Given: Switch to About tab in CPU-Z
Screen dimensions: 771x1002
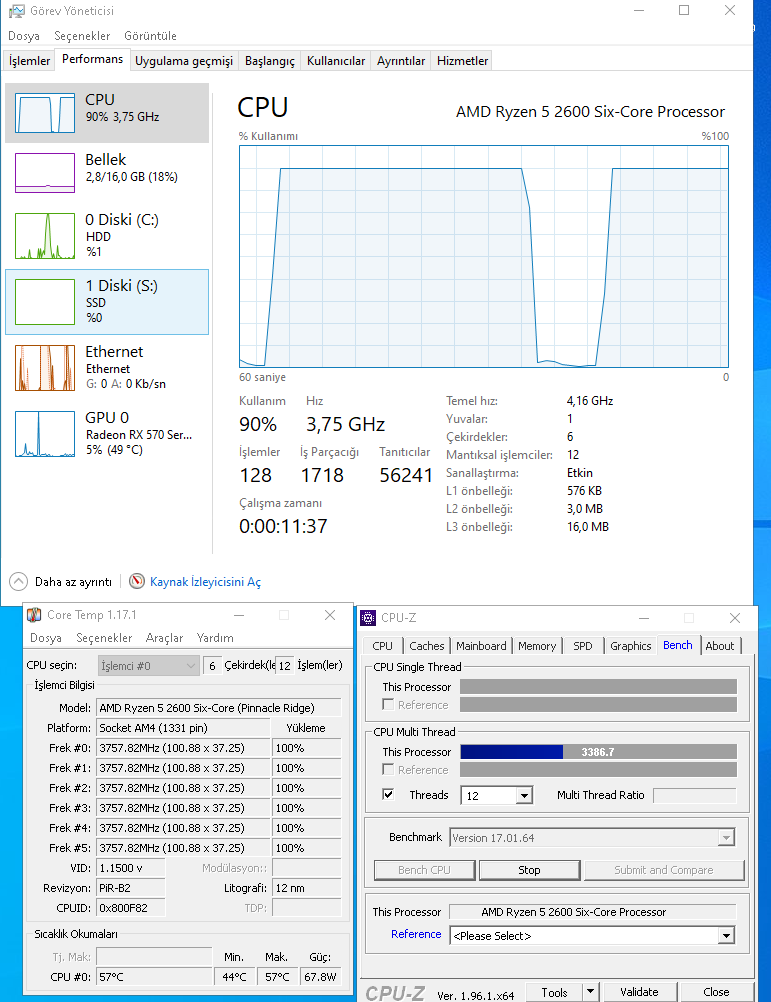Looking at the screenshot, I should pos(720,646).
